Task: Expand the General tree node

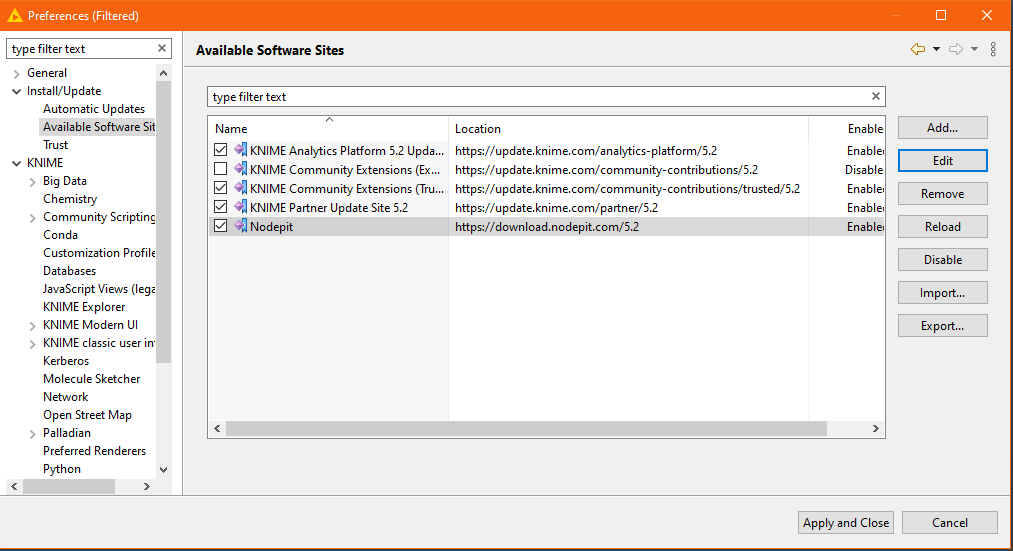Action: click(17, 74)
